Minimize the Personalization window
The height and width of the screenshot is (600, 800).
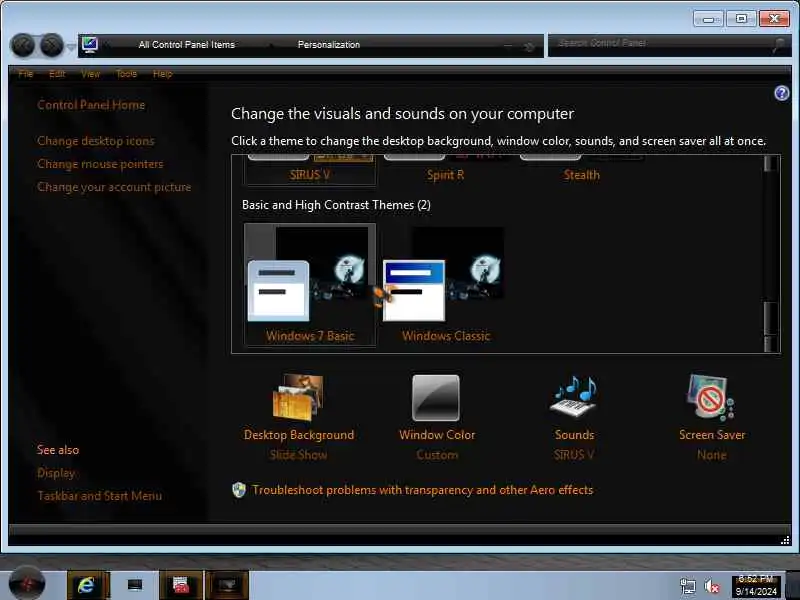(708, 19)
